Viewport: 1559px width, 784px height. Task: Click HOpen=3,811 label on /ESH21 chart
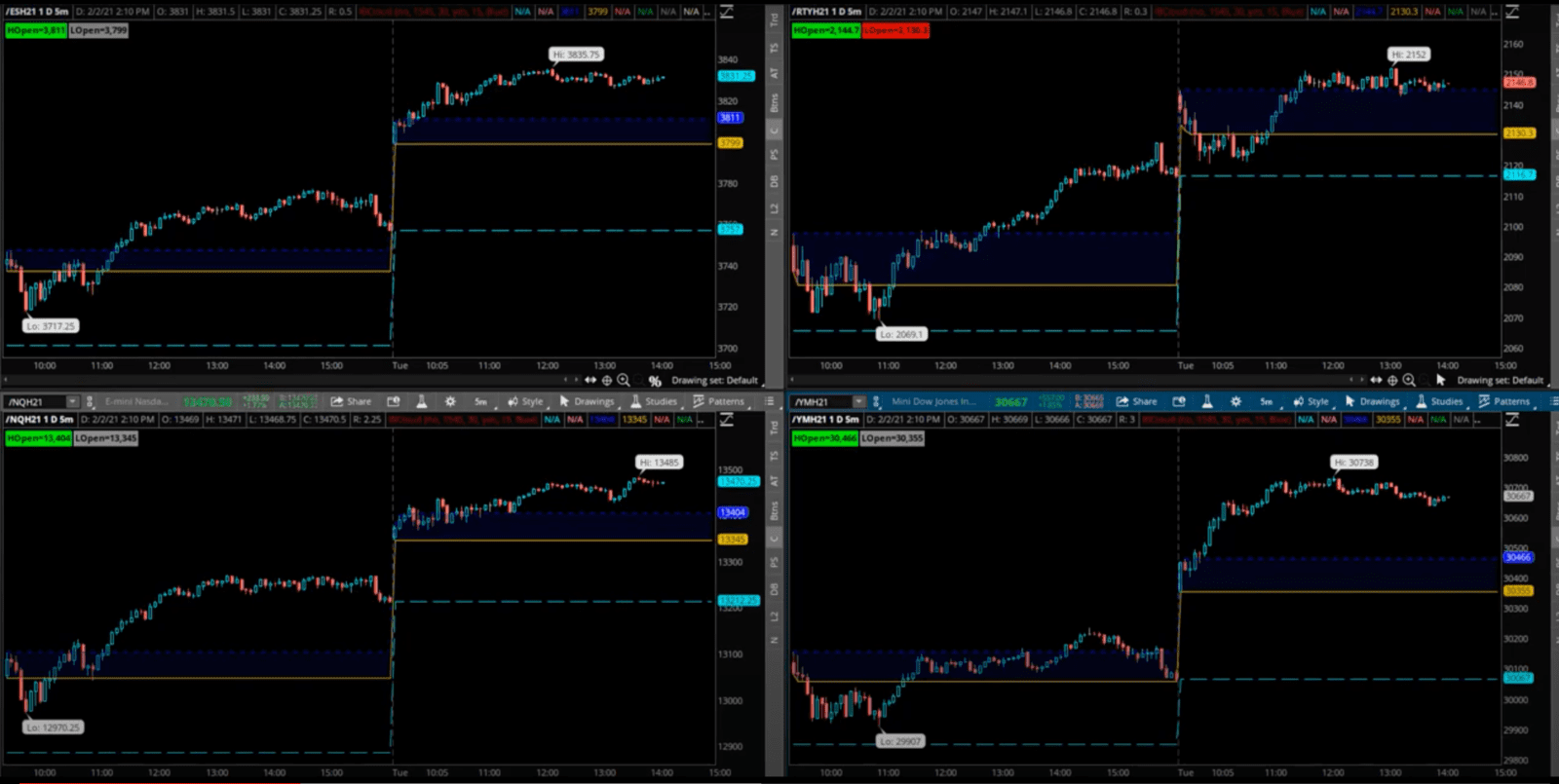pos(36,30)
